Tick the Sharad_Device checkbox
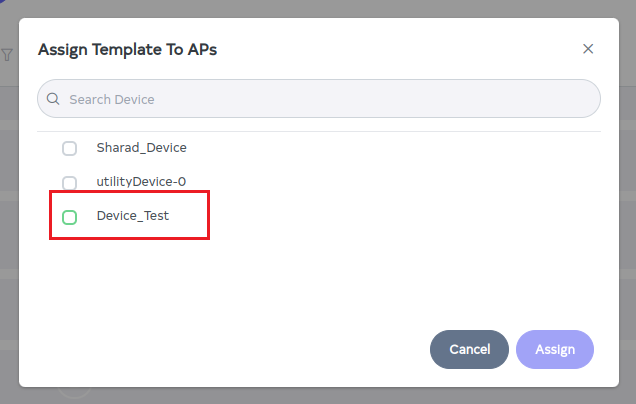The width and height of the screenshot is (636, 404). (70, 149)
